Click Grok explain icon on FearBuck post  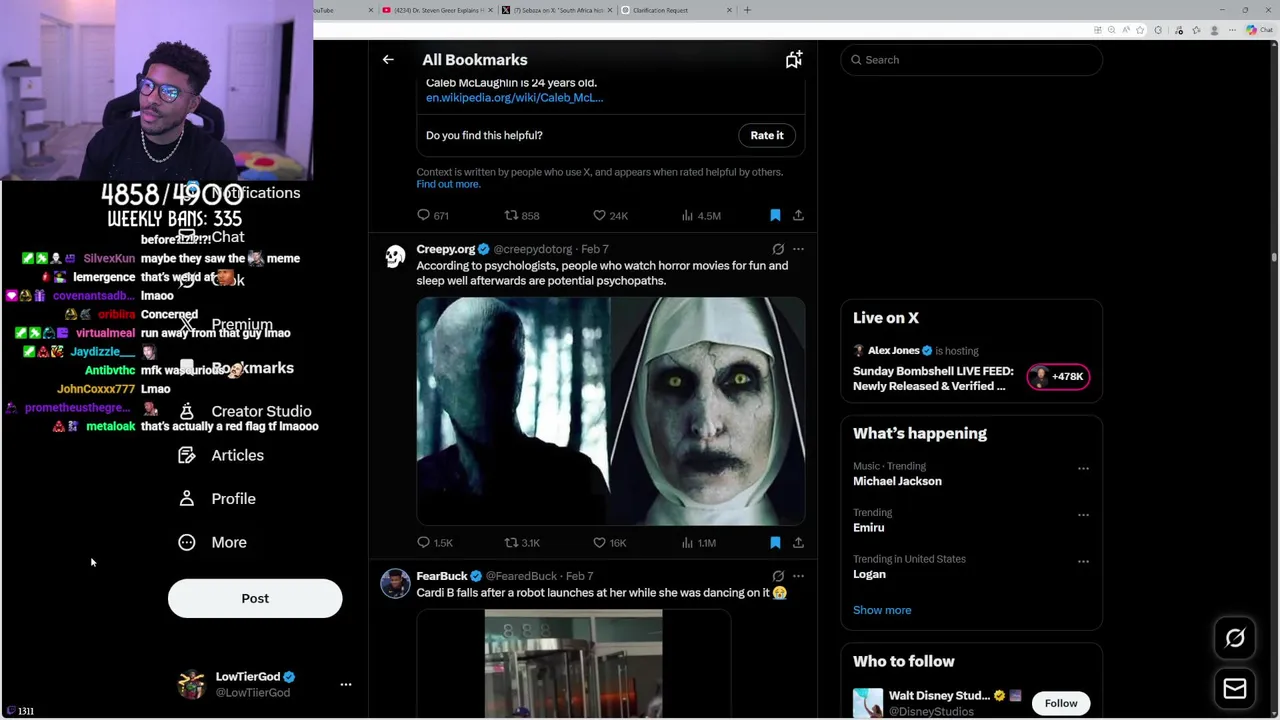tap(778, 576)
